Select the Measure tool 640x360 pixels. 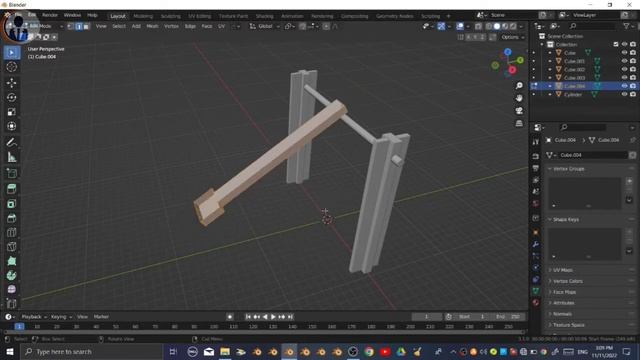pos(11,157)
